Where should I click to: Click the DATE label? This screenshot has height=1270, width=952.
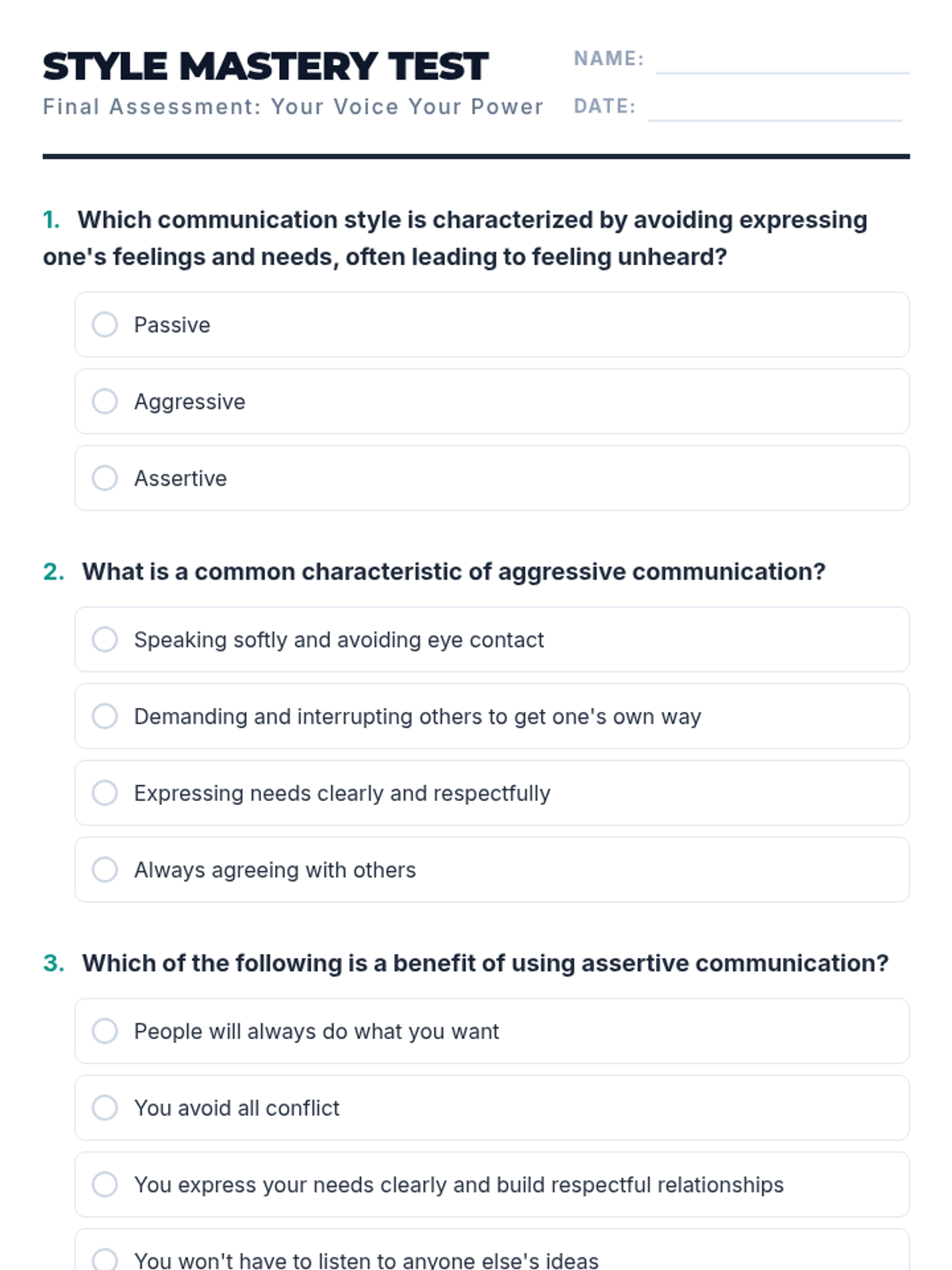click(x=605, y=106)
